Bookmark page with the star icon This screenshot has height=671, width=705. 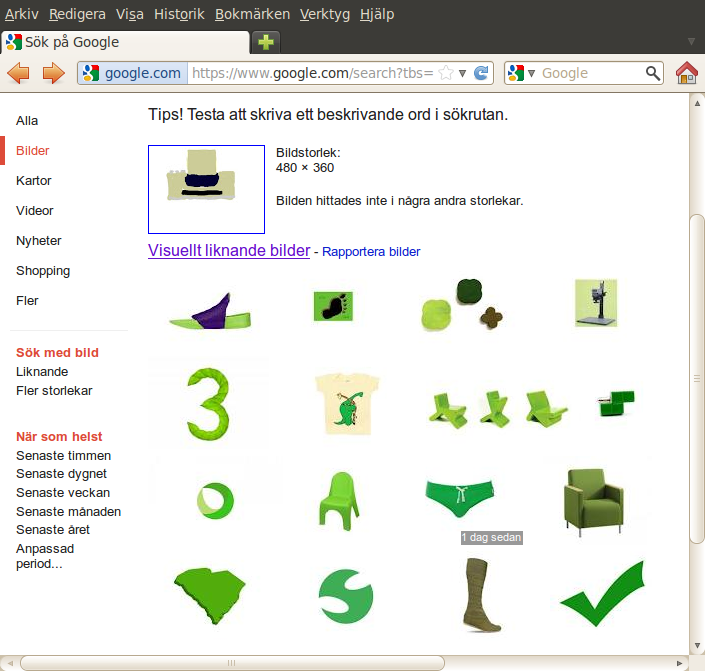pyautogui.click(x=446, y=73)
